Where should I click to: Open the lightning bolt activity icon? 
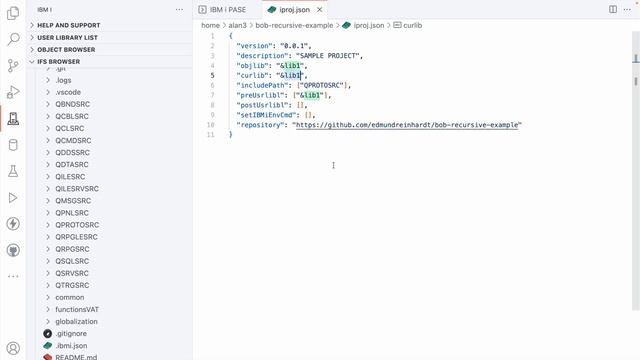pyautogui.click(x=13, y=224)
